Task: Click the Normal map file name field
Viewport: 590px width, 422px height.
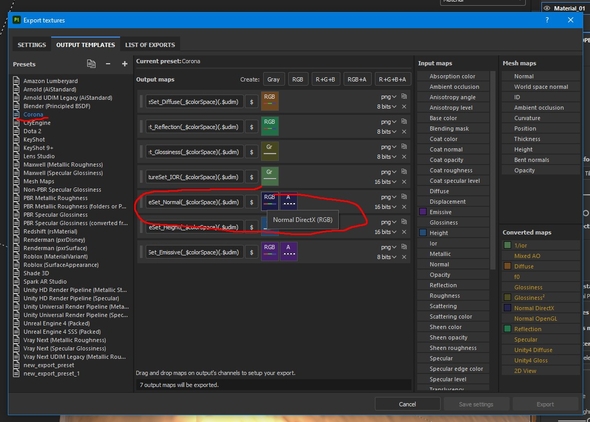Action: [193, 202]
